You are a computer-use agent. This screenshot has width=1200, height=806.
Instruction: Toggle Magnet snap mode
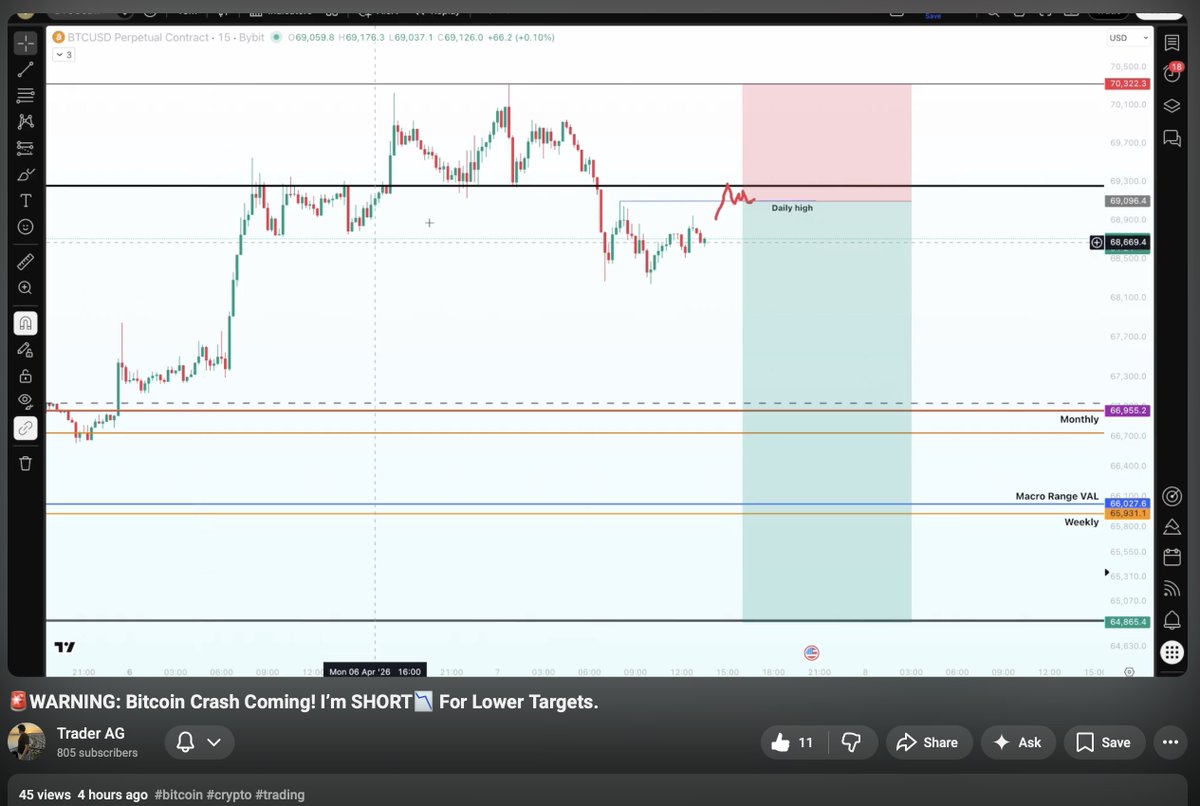pos(26,322)
